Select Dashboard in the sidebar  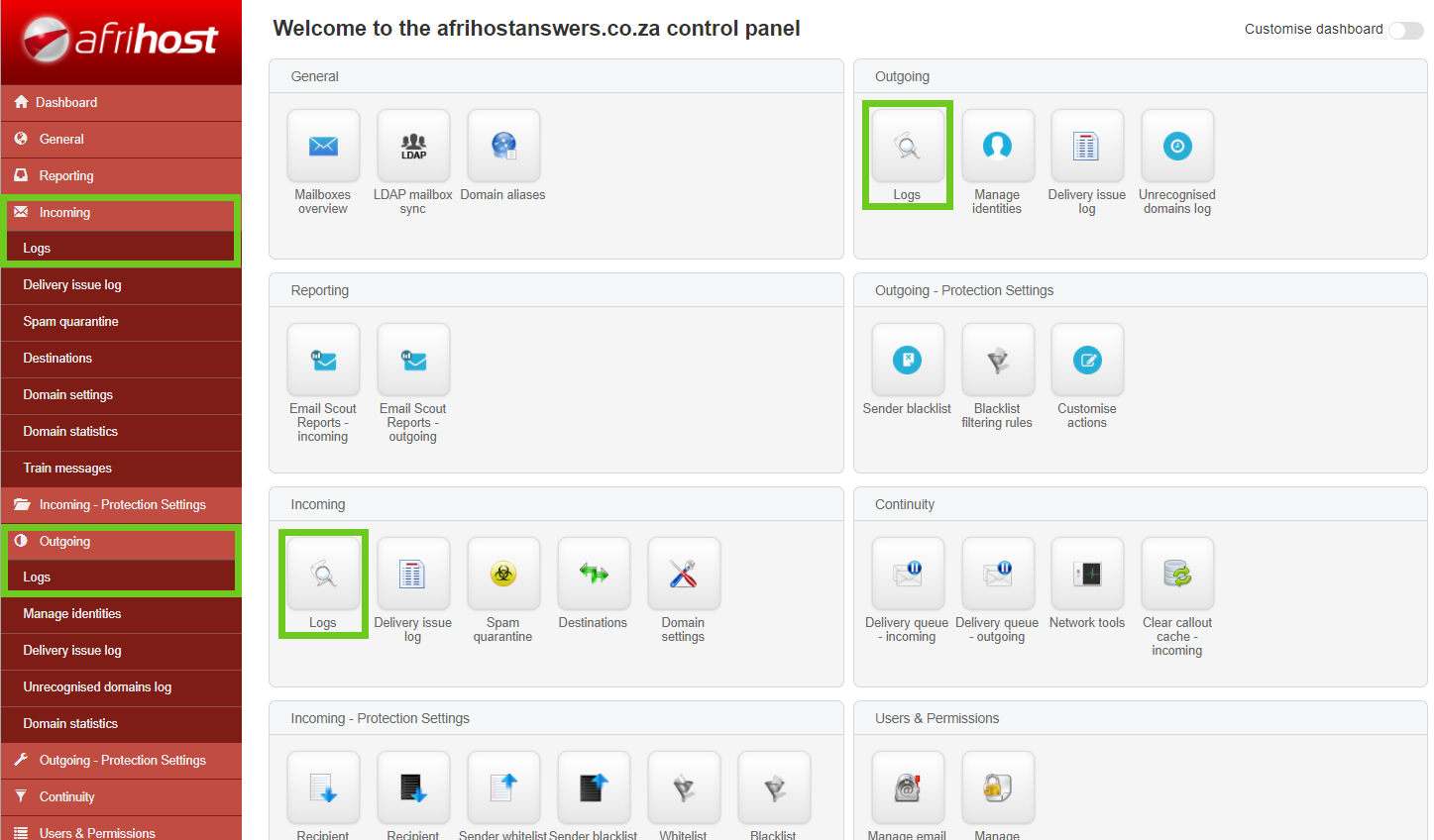66,103
